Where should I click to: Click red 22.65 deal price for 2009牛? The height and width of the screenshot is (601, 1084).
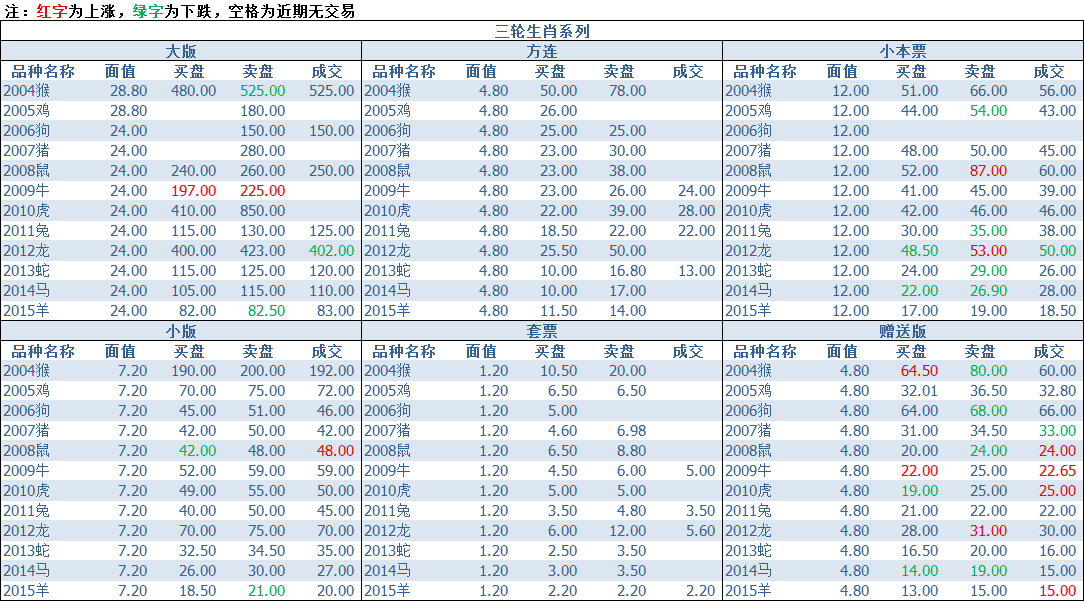[x=1058, y=471]
